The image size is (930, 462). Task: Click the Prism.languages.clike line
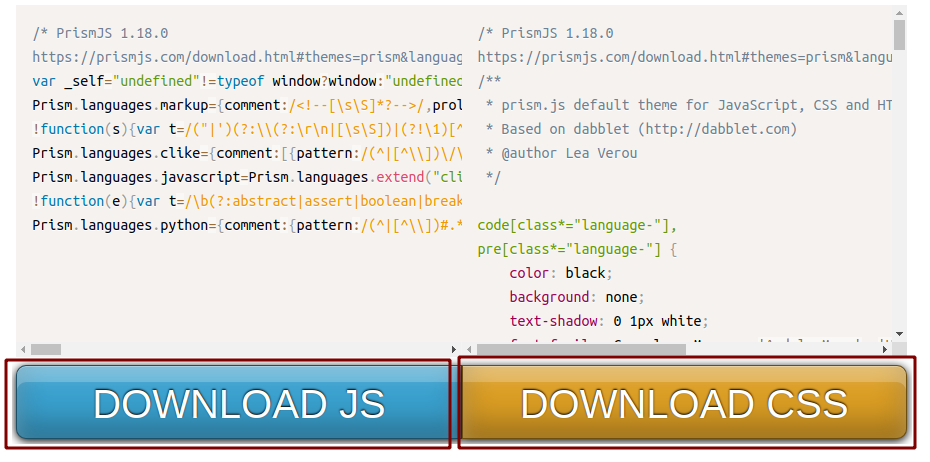(247, 153)
